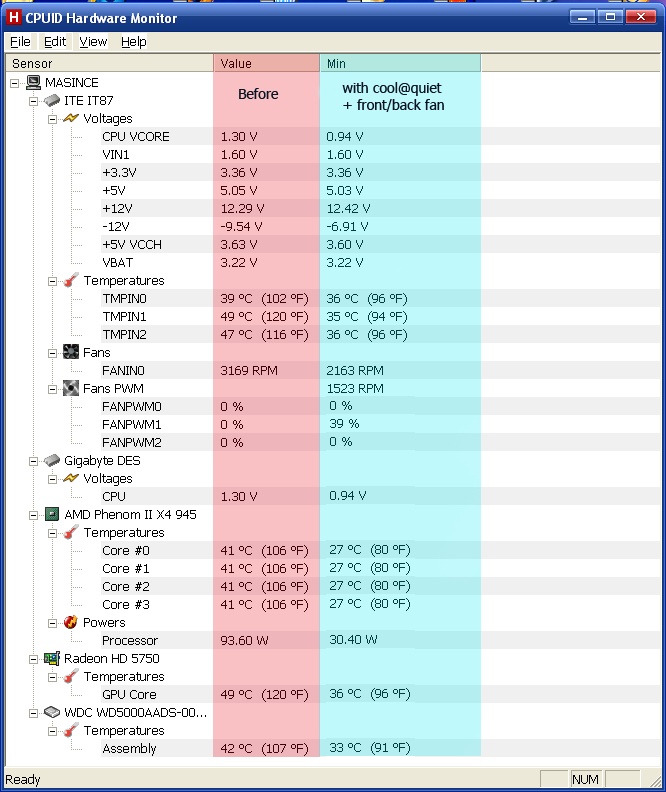666x792 pixels.
Task: Collapse the Gigabyte DES node
Action: pyautogui.click(x=33, y=461)
